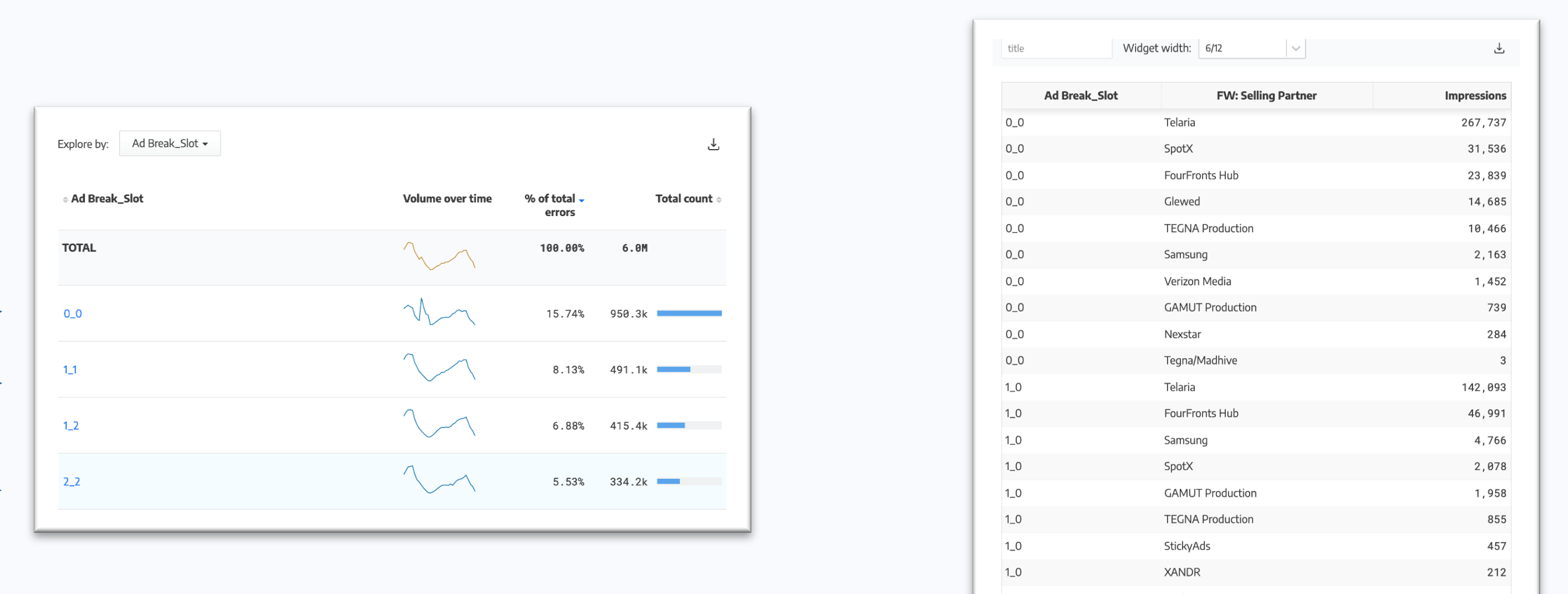Open the 2_2 ad break slot link
The width and height of the screenshot is (1568, 594).
(71, 482)
